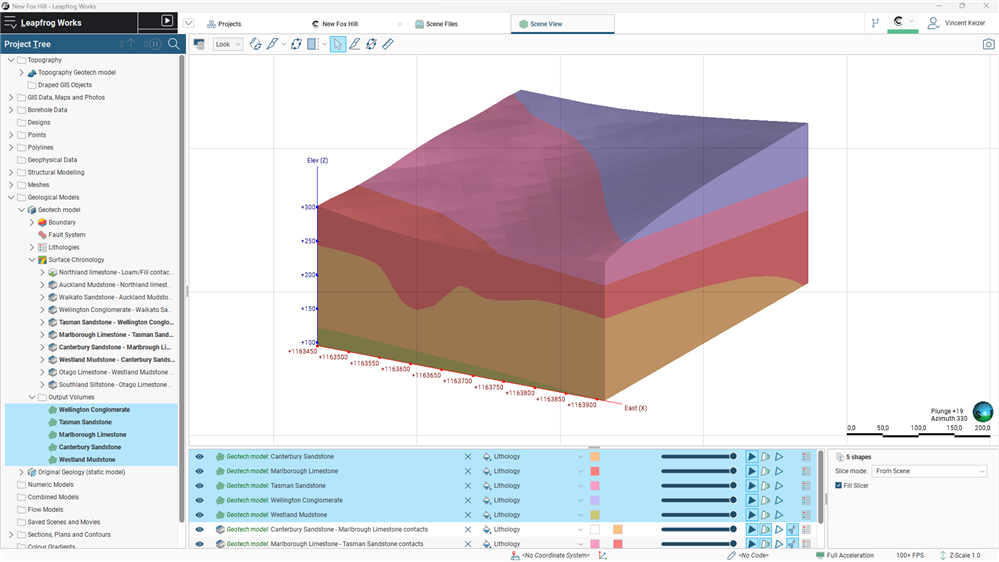999x562 pixels.
Task: Select the ruler measurement tool in toolbar
Action: [x=388, y=44]
